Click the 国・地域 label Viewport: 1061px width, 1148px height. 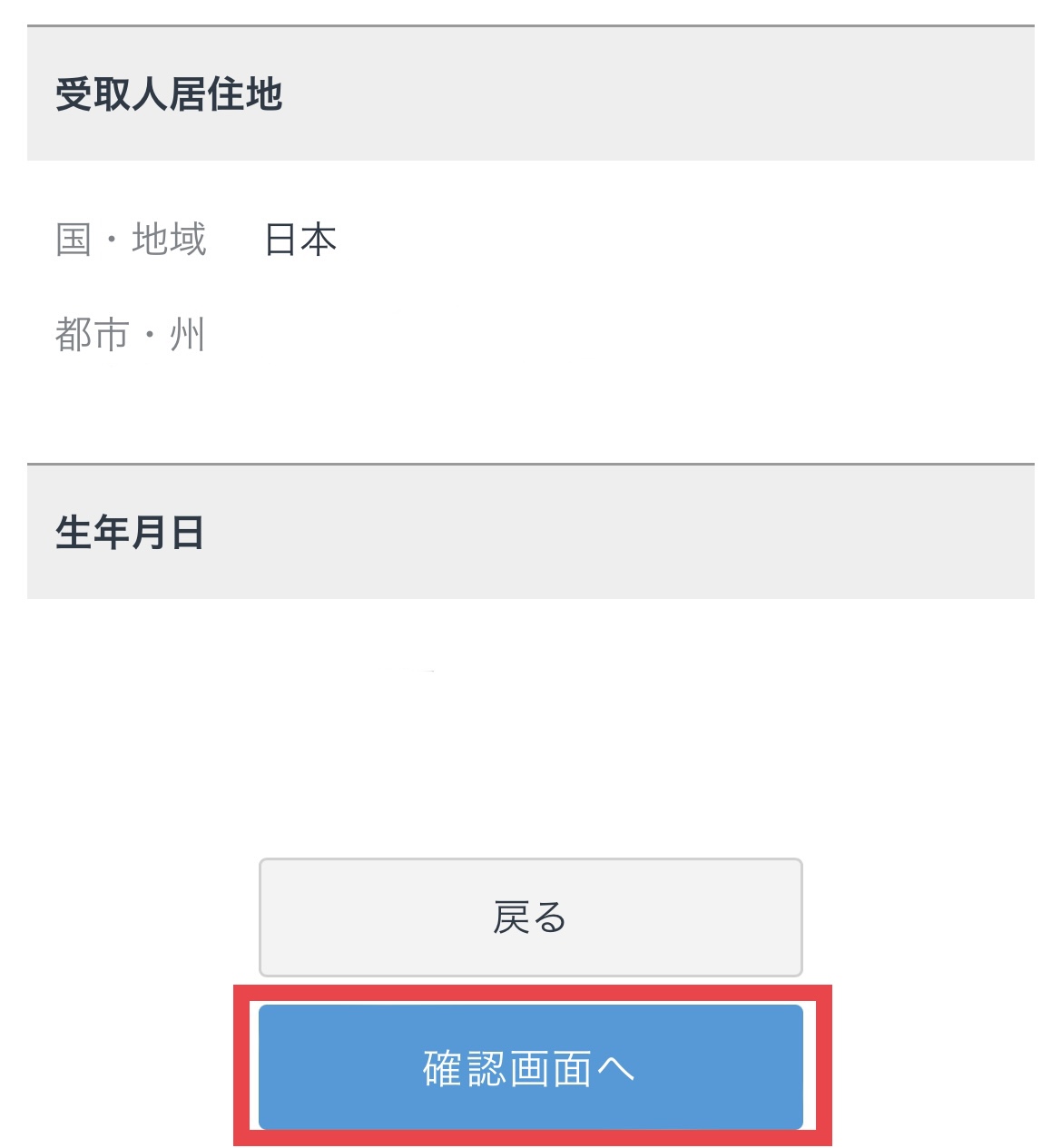click(131, 240)
